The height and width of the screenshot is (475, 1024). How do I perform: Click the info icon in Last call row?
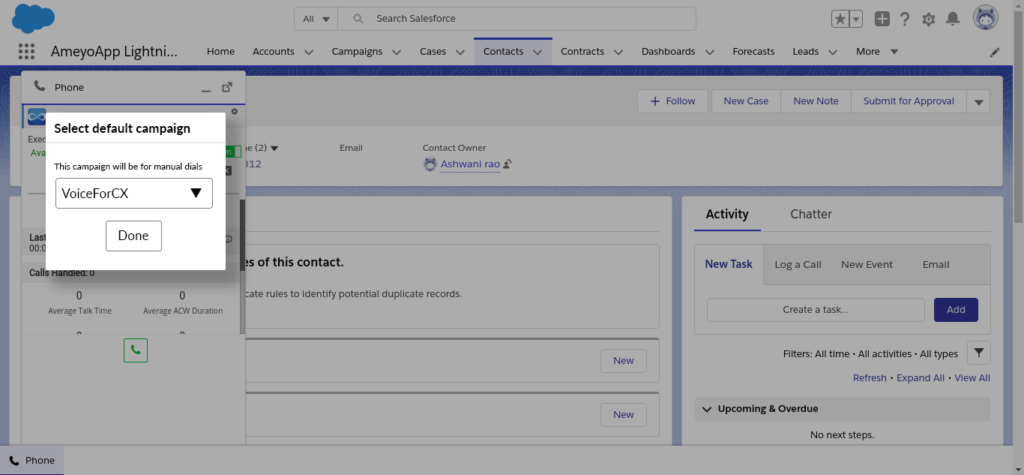[x=229, y=239]
